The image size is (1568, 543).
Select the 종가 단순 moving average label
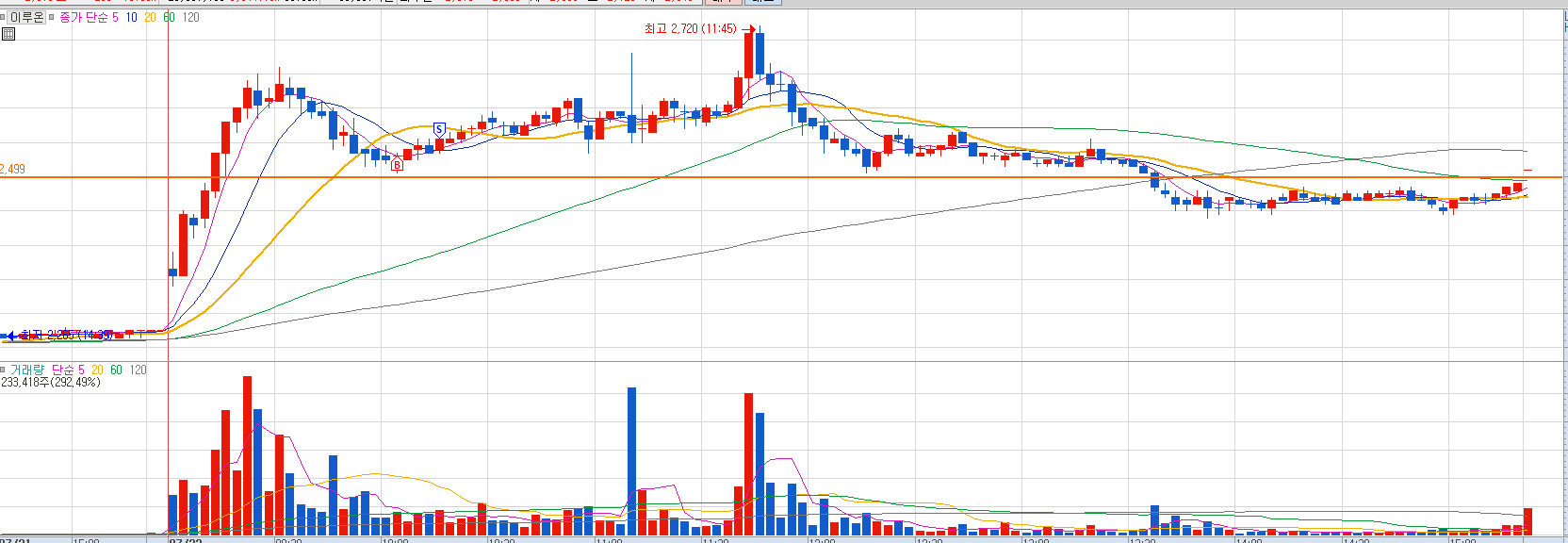(x=83, y=17)
